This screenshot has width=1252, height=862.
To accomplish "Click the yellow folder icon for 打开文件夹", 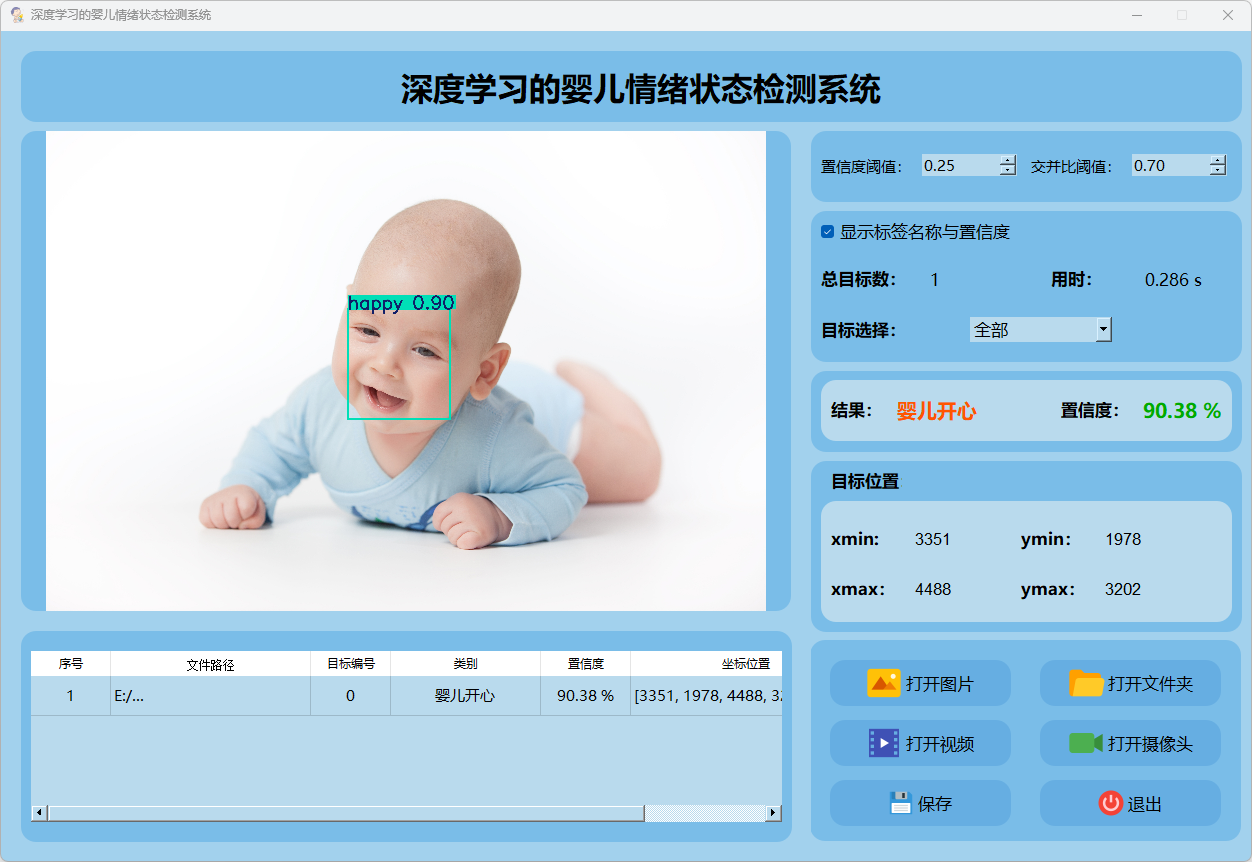I will (1086, 683).
